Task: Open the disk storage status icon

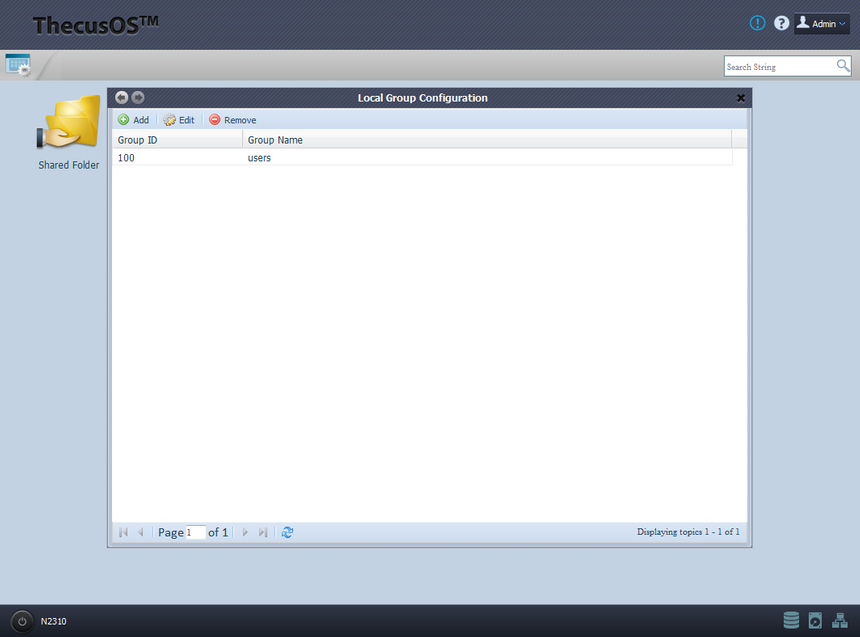Action: point(791,620)
